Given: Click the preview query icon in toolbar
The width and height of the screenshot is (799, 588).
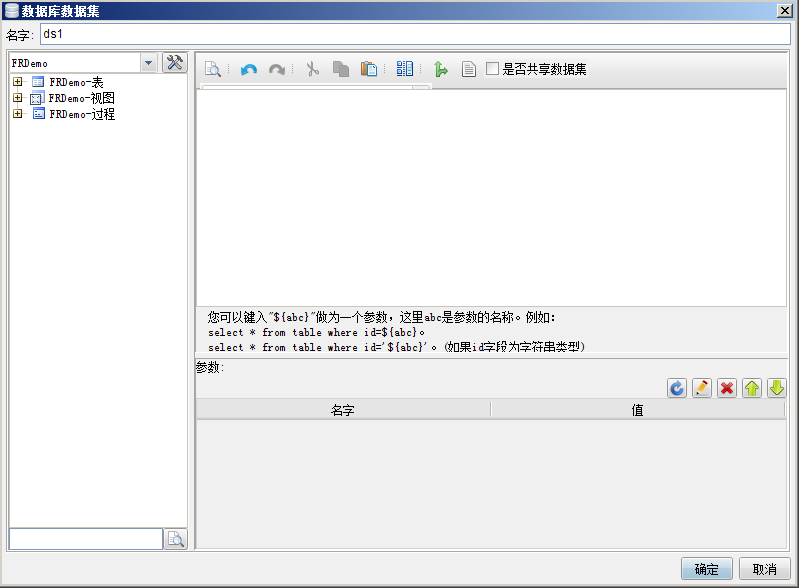Looking at the screenshot, I should [x=213, y=69].
